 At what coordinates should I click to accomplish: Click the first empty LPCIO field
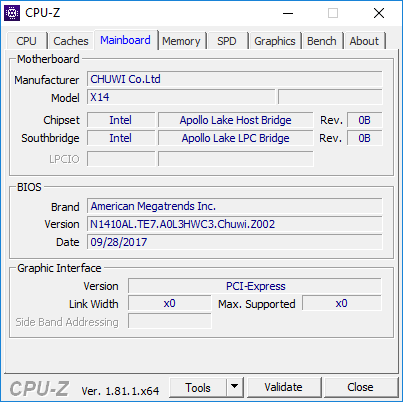(x=121, y=159)
